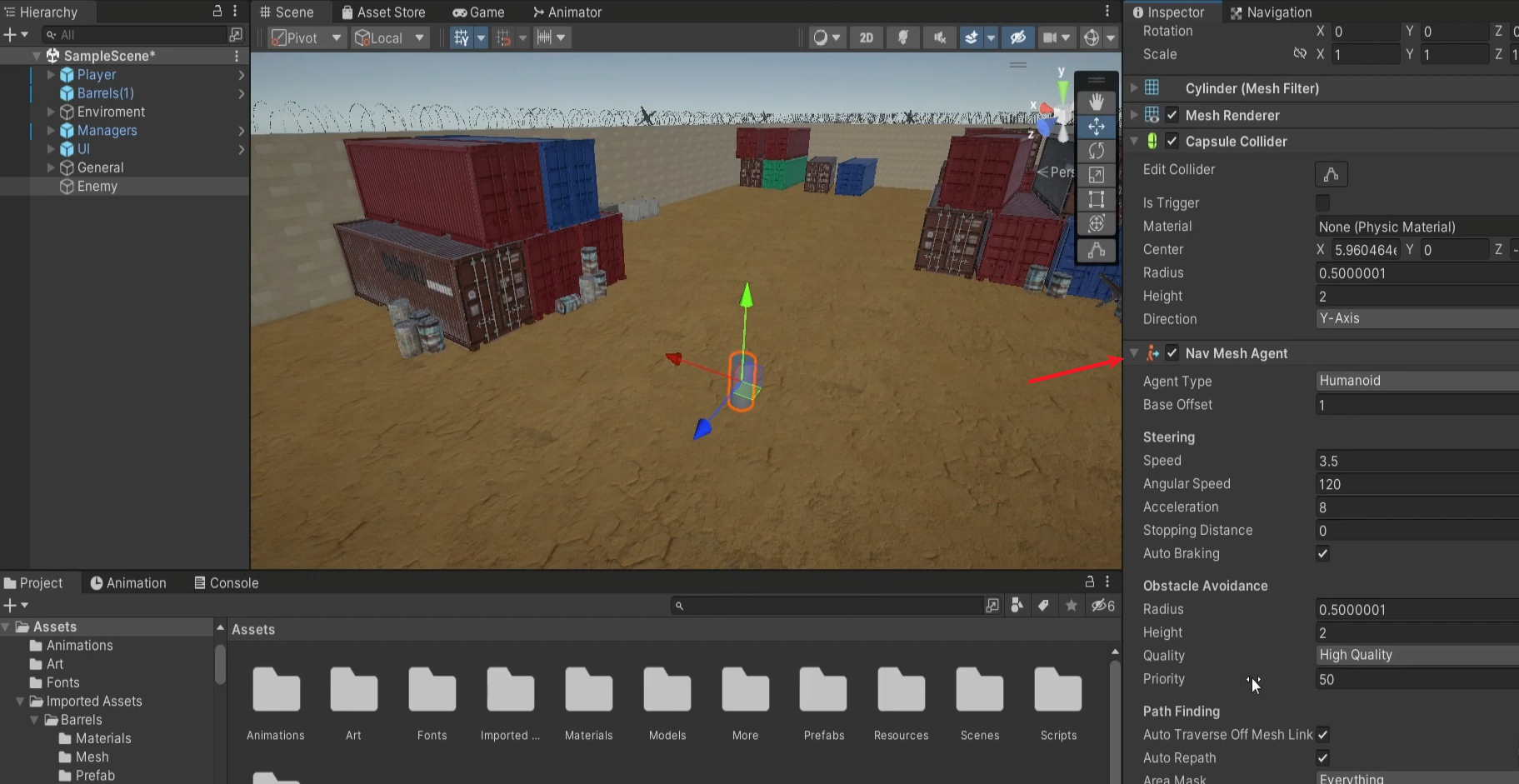Open the Quality High Quality dropdown
1519x784 pixels.
click(1417, 655)
